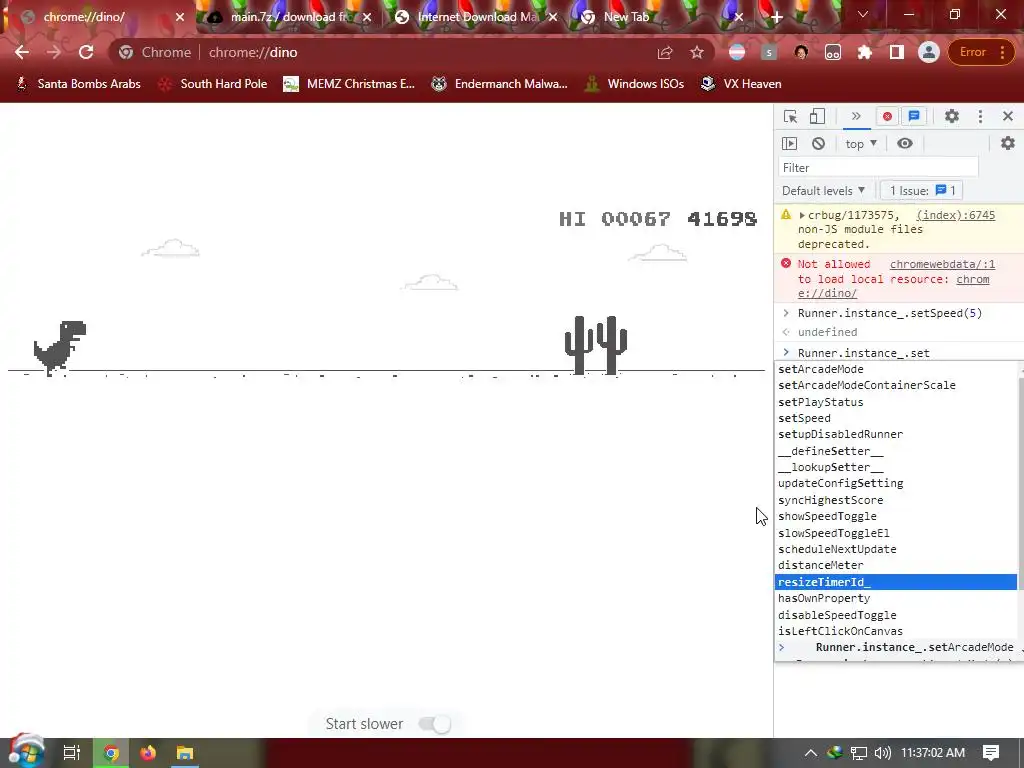Open the Chrome three-dot menu

[x=1002, y=52]
